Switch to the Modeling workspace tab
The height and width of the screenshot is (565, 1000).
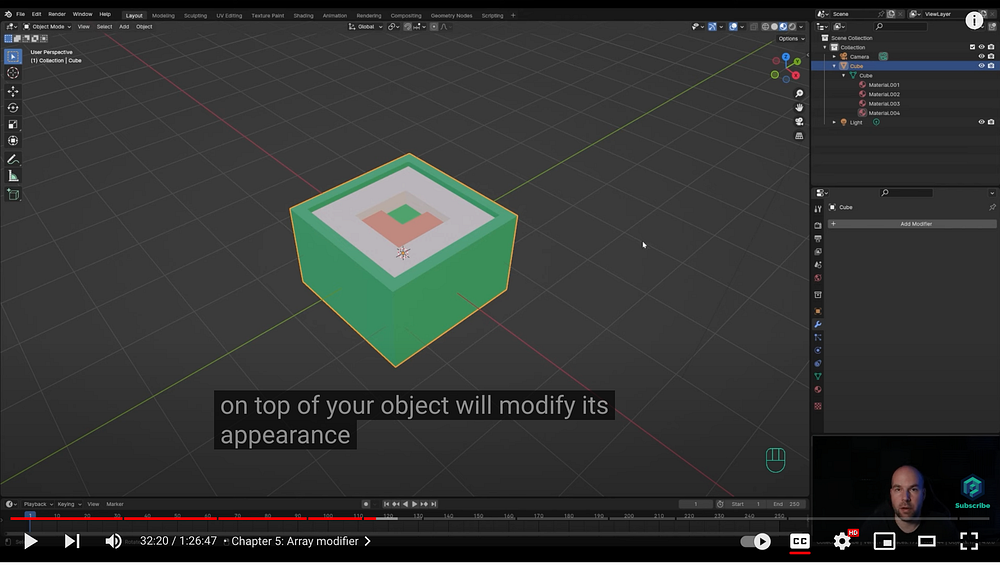pos(163,15)
